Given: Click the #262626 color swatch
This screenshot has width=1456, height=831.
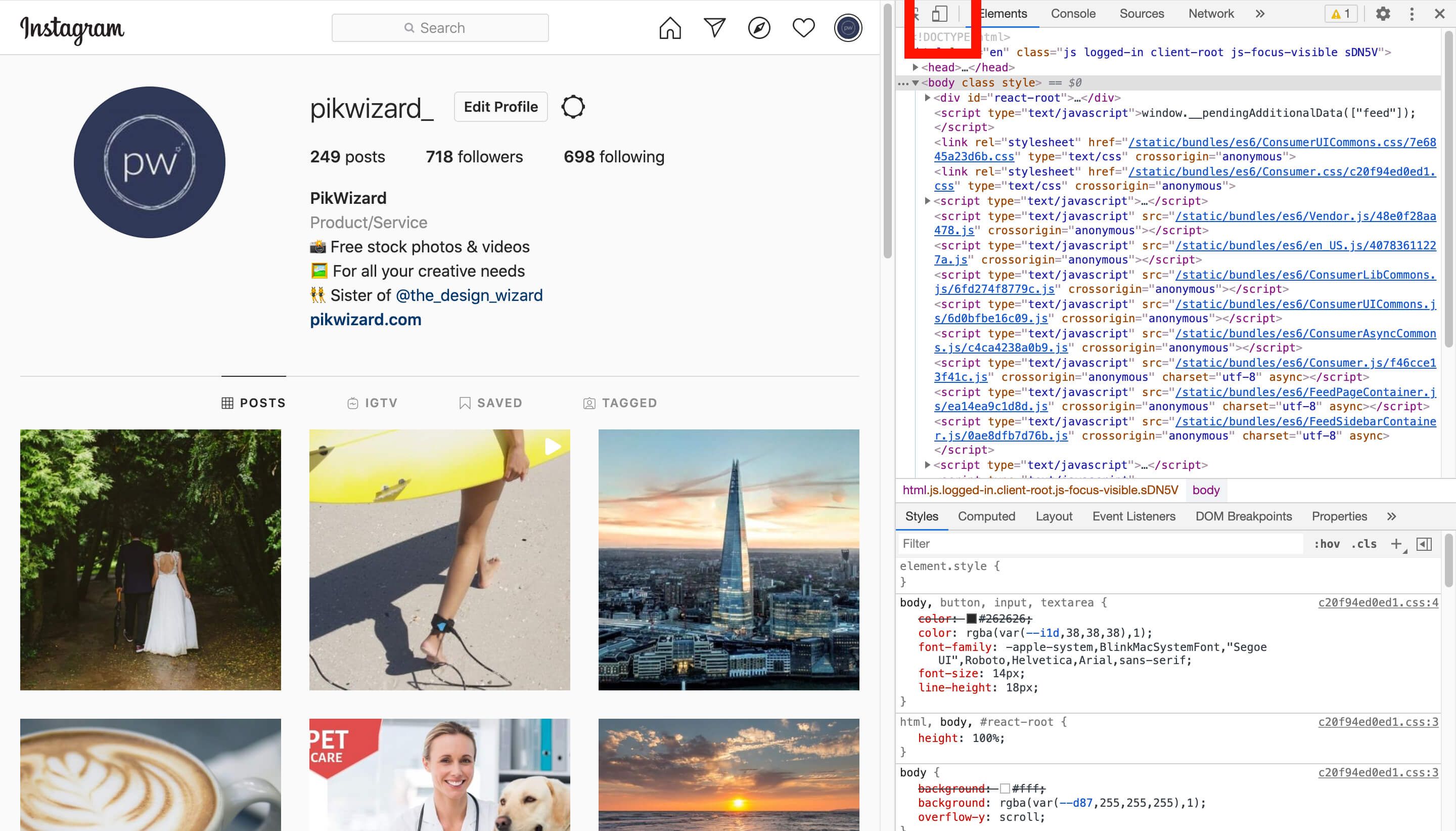Looking at the screenshot, I should coord(971,619).
